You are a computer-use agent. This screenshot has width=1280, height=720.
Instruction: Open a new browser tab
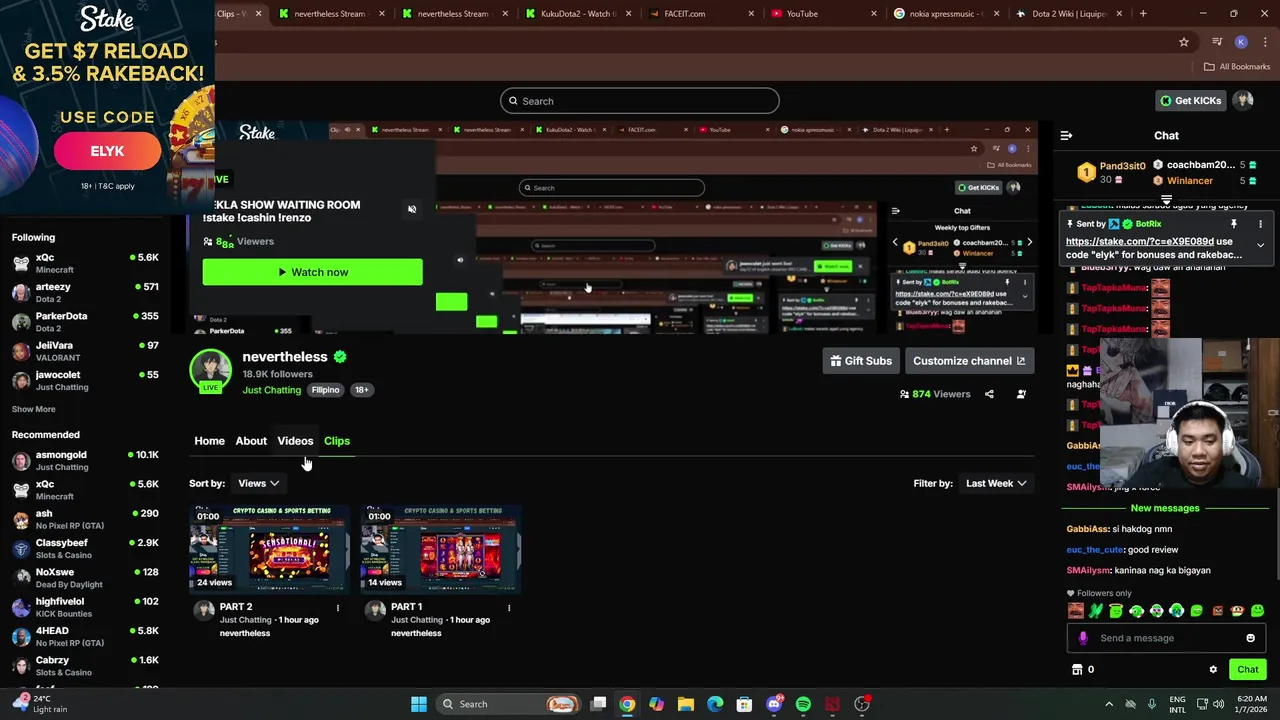[1143, 14]
